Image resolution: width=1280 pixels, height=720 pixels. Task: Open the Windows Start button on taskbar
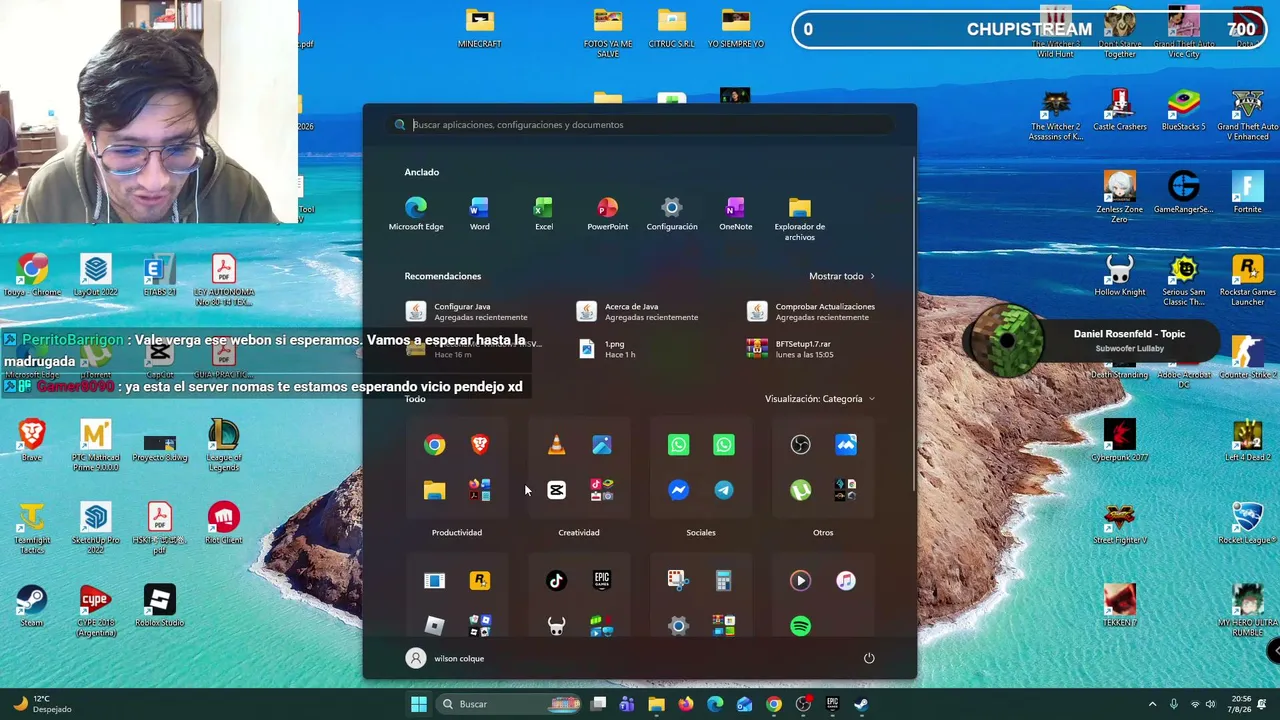point(419,704)
